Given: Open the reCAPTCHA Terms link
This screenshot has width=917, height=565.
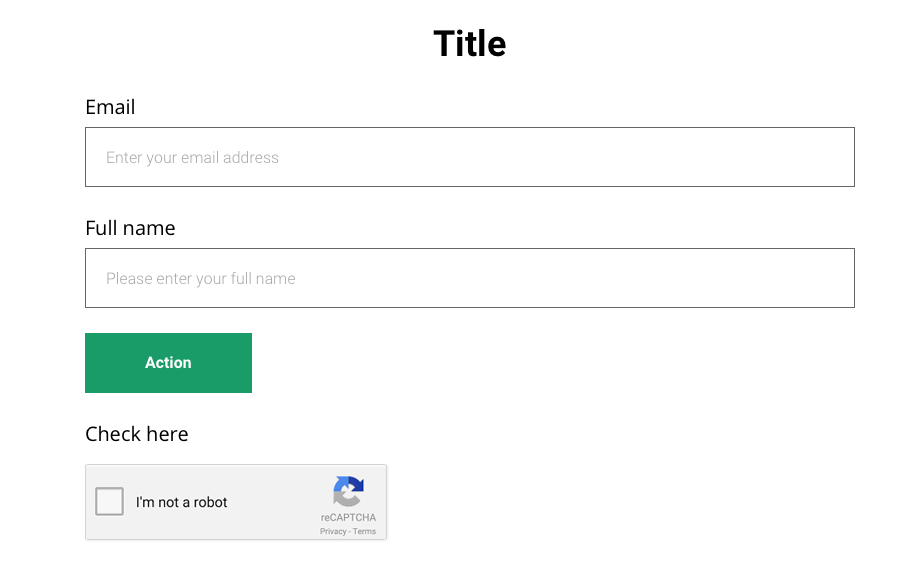Looking at the screenshot, I should click(x=364, y=531).
